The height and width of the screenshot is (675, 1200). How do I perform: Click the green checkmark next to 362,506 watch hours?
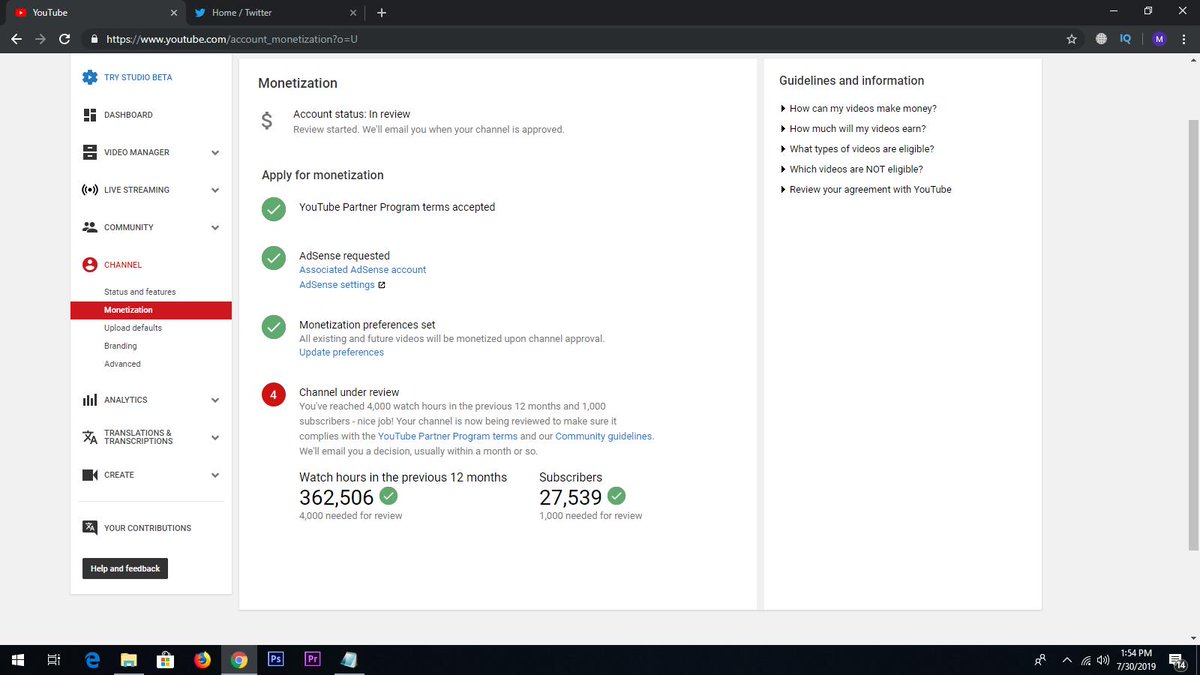(x=388, y=496)
